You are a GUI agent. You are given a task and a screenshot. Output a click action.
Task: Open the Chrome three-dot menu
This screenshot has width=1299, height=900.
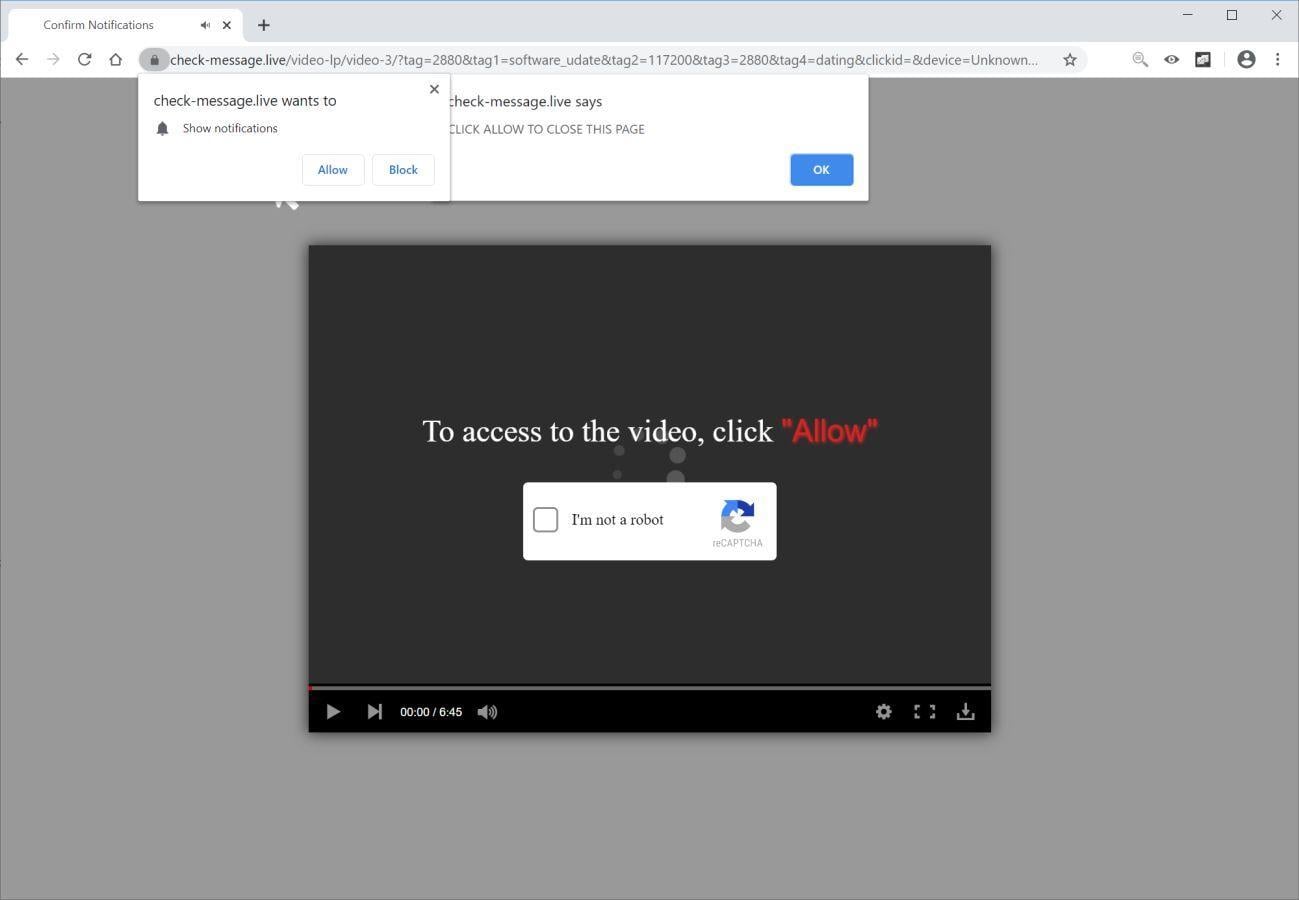[x=1277, y=59]
